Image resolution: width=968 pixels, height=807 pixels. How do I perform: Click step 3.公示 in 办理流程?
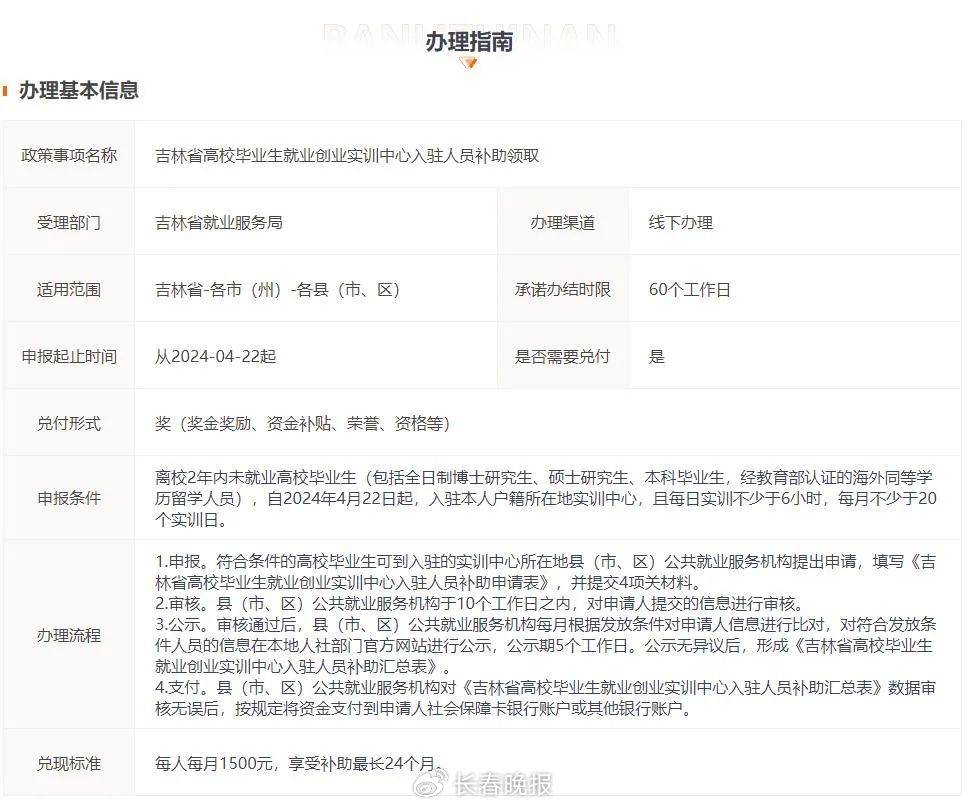pos(546,645)
